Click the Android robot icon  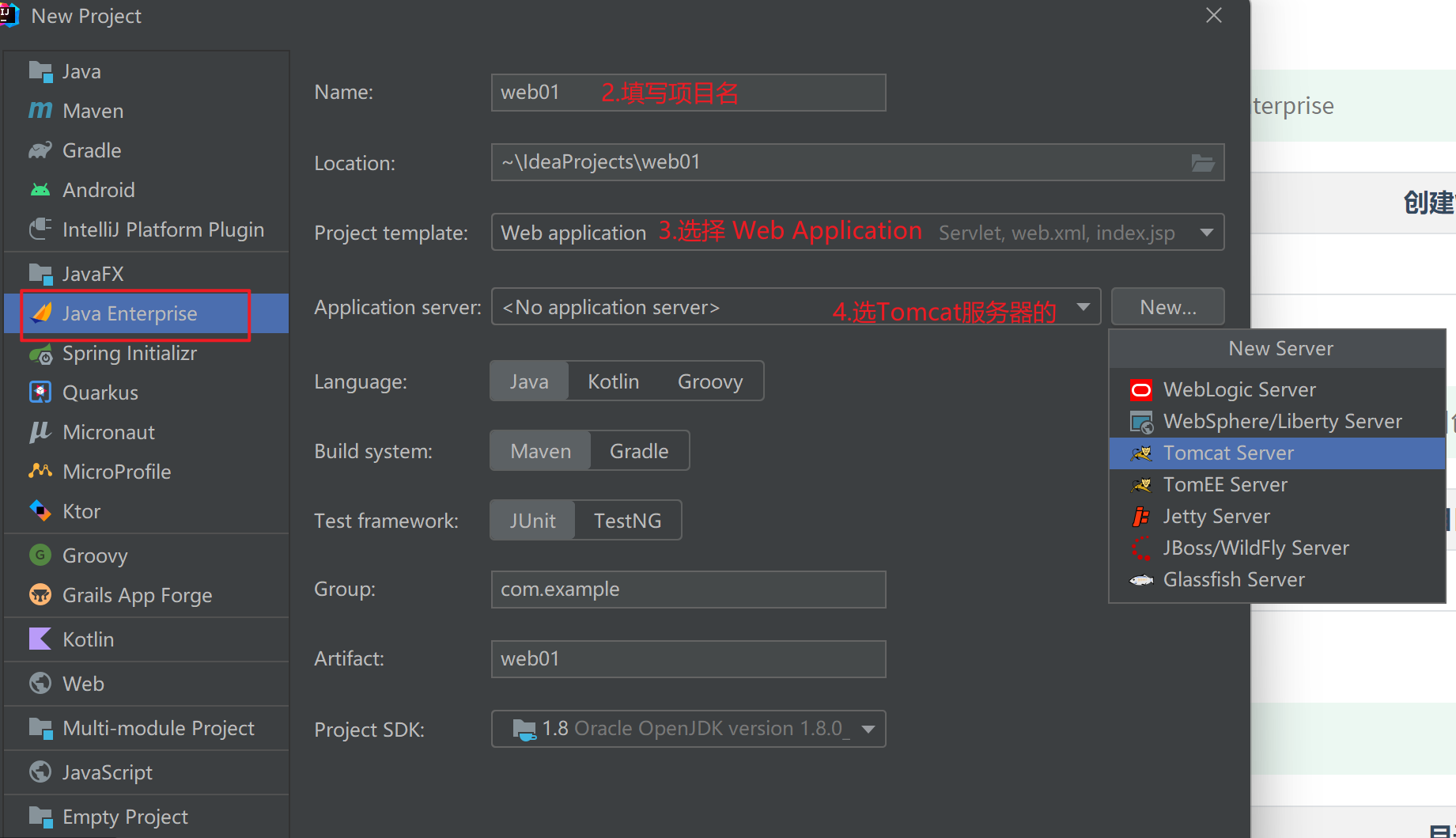(40, 190)
